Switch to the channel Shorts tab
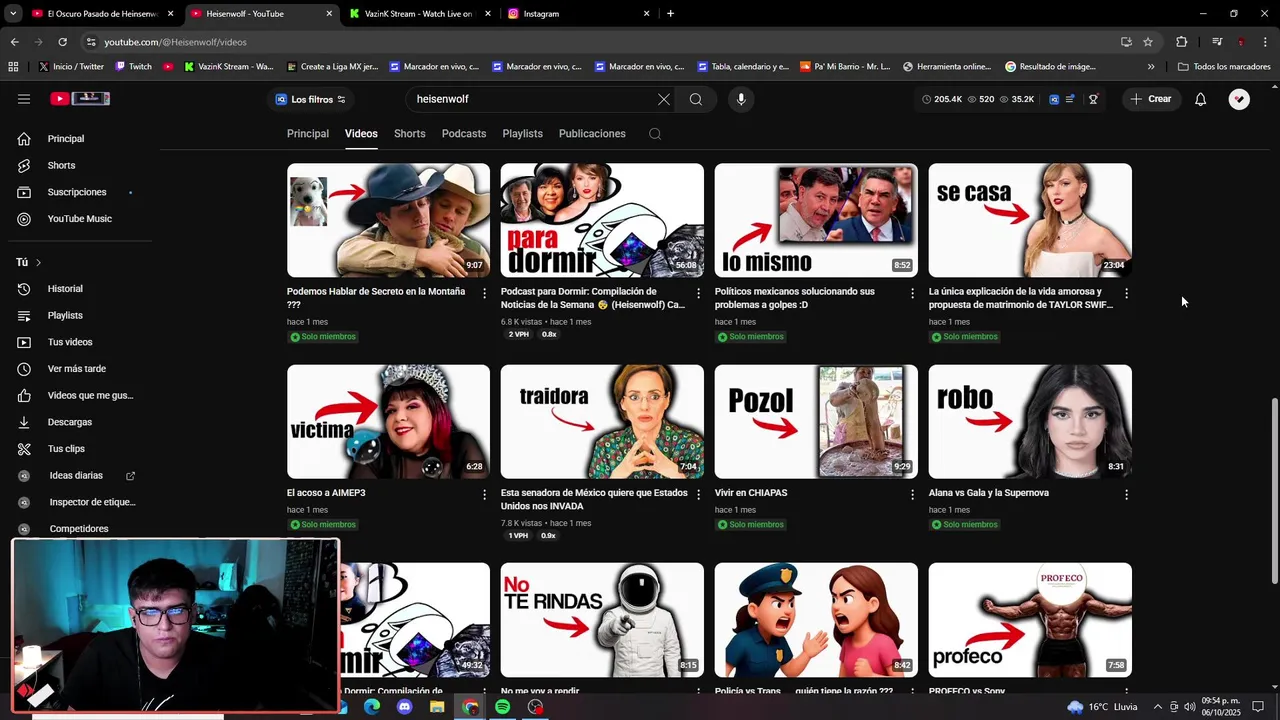Screen dimensions: 1280x720 coord(410,133)
